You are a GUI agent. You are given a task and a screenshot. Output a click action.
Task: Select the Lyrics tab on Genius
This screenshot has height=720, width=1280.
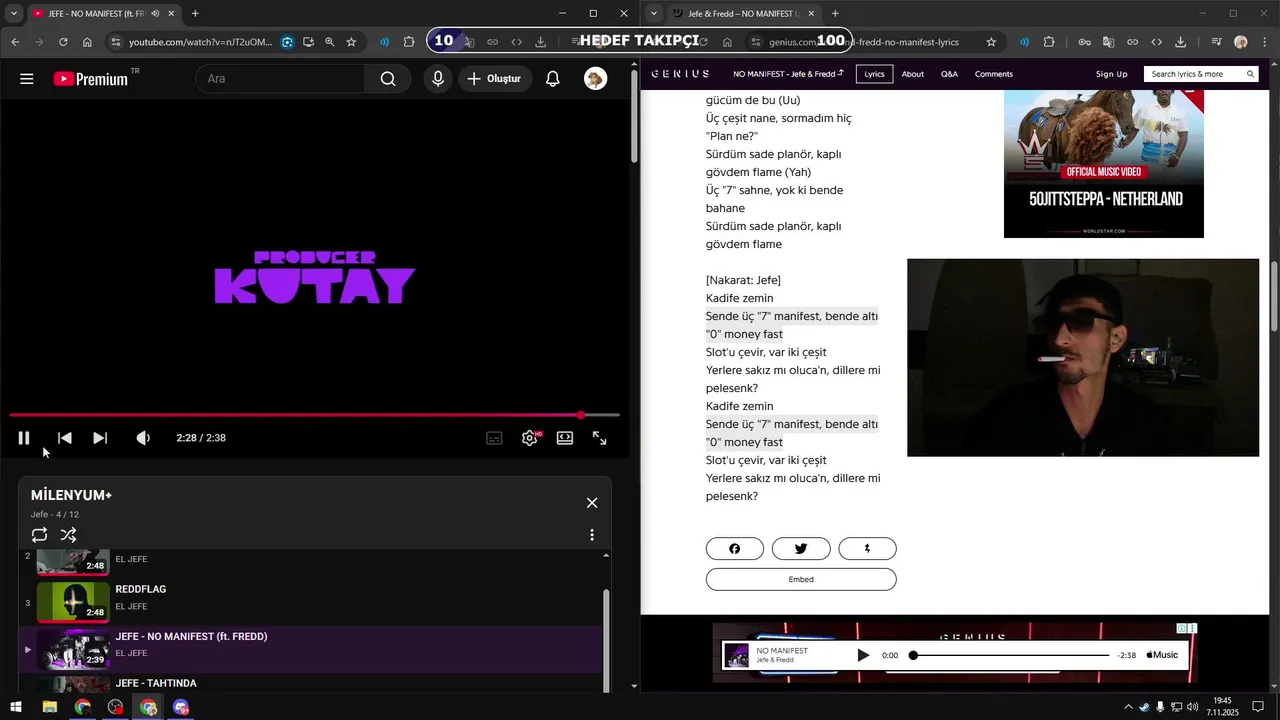coord(875,74)
